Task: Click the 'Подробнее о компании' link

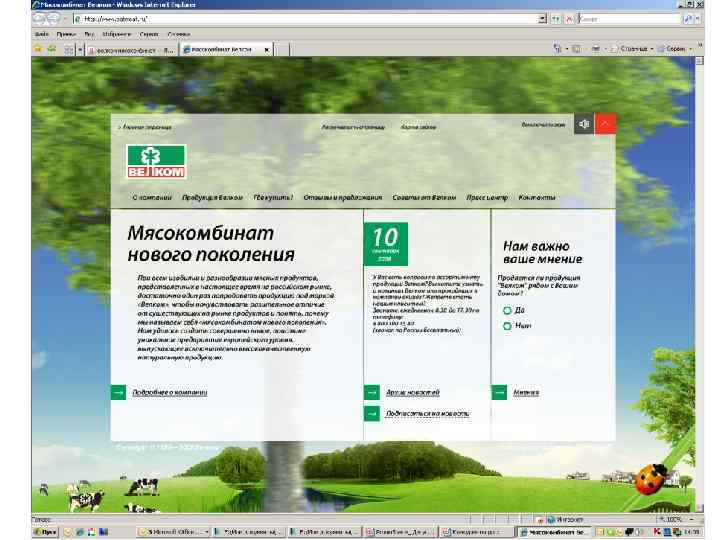Action: (169, 393)
